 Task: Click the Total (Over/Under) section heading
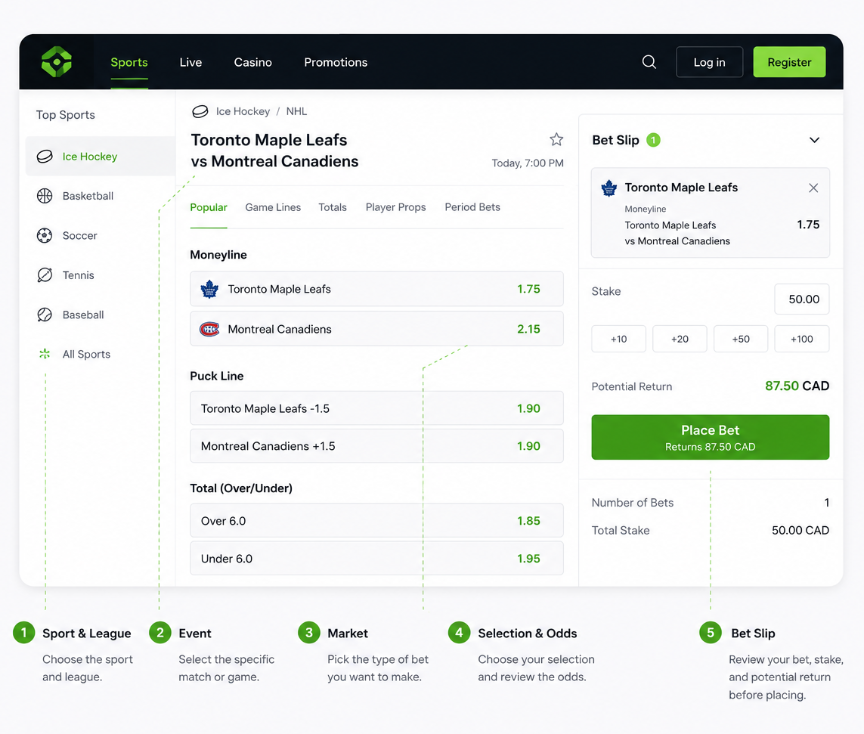coord(241,488)
